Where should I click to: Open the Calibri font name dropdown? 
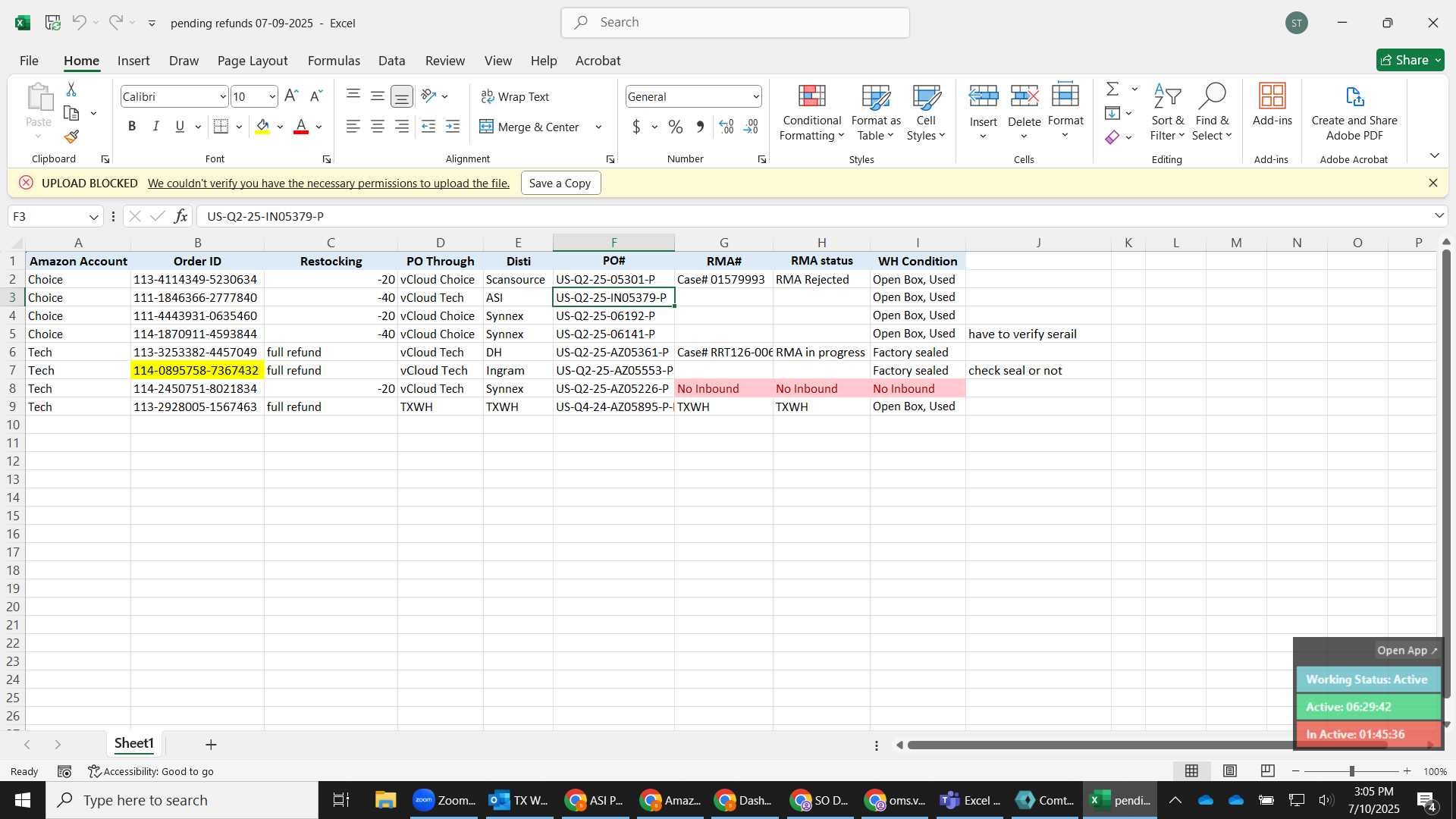[x=223, y=96]
